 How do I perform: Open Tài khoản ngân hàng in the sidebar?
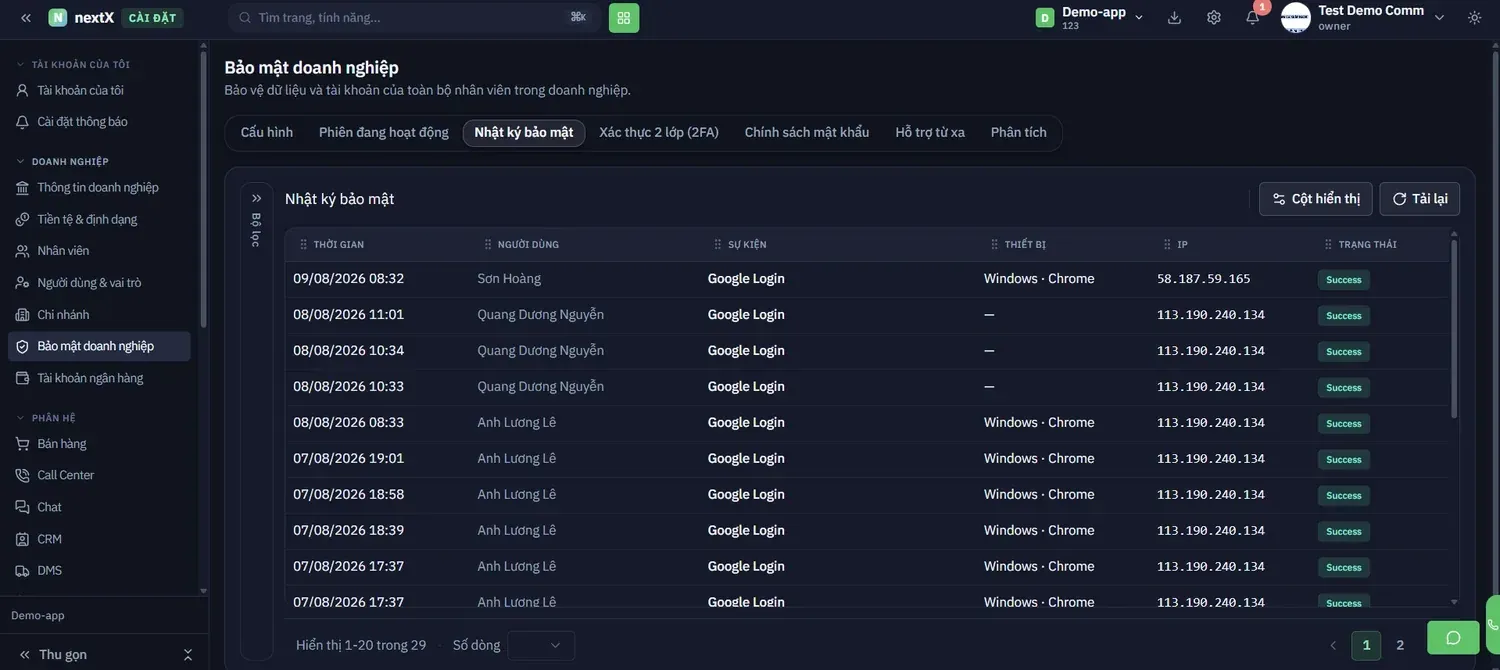point(100,378)
